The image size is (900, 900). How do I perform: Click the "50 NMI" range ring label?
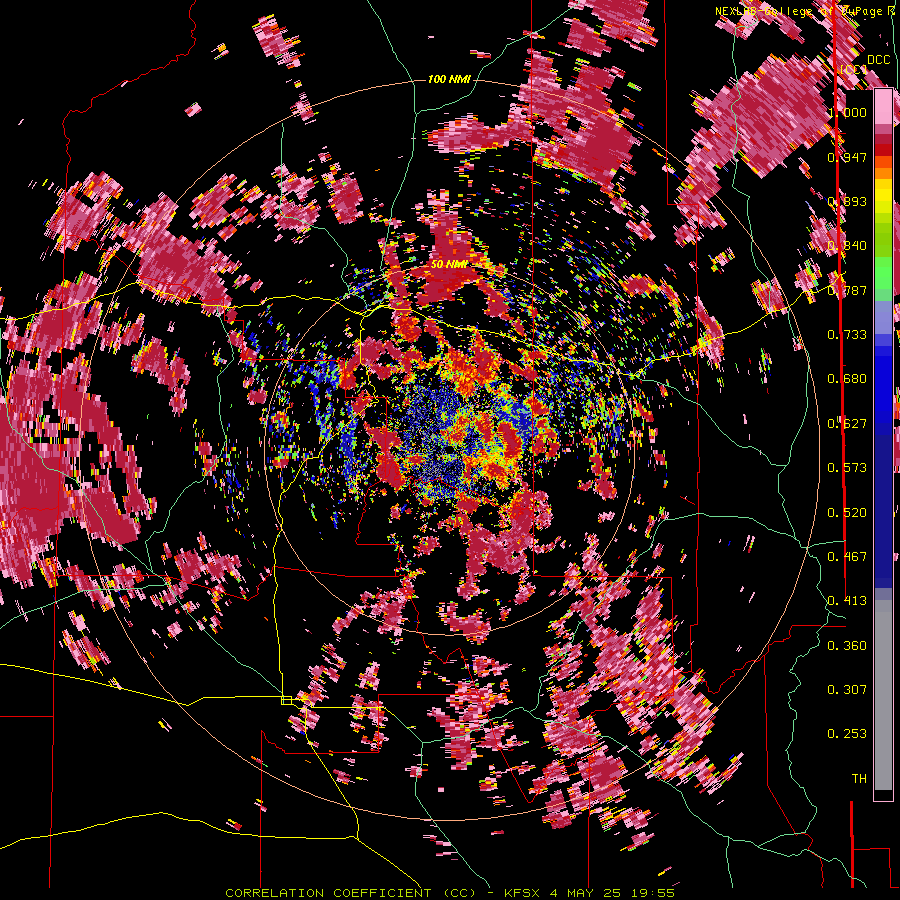449,265
